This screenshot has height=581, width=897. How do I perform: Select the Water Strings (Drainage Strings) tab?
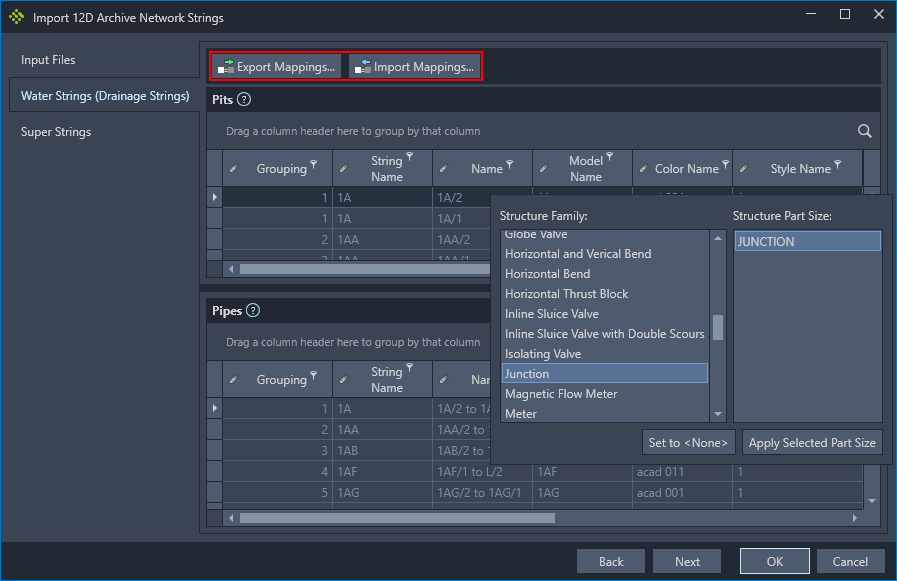point(105,96)
